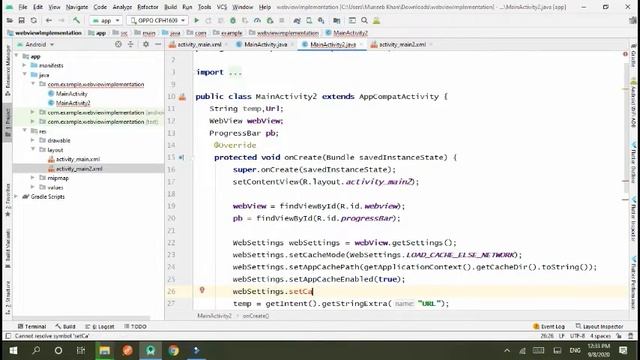Click the webviewimplementation breadcrumb in navigation bar
Image resolution: width=640 pixels, height=360 pixels.
(287, 33)
